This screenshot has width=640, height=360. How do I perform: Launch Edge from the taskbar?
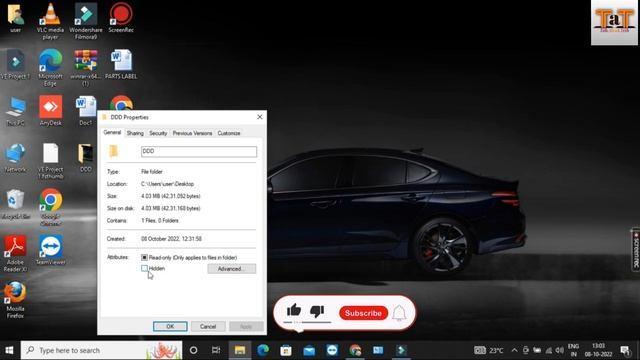pos(263,350)
